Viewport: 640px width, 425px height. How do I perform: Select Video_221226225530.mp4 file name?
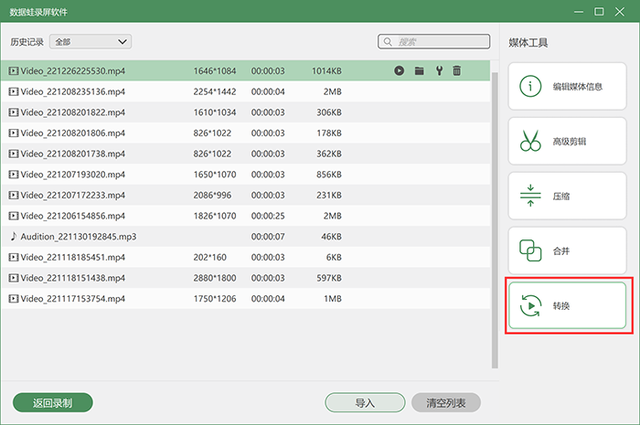pyautogui.click(x=73, y=71)
